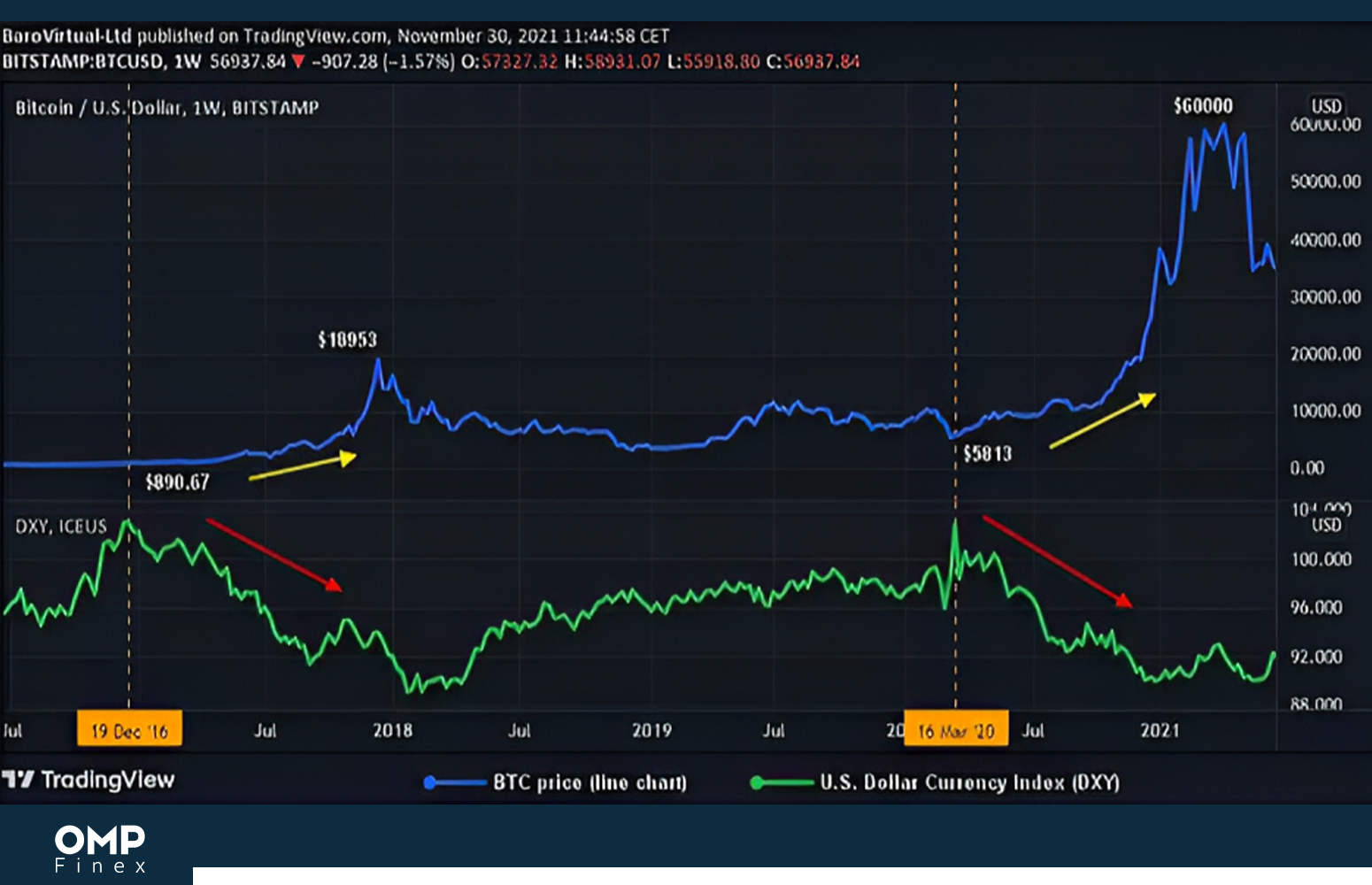Click the 30000.00 price axis tick
The width and height of the screenshot is (1372, 885).
(x=1326, y=296)
